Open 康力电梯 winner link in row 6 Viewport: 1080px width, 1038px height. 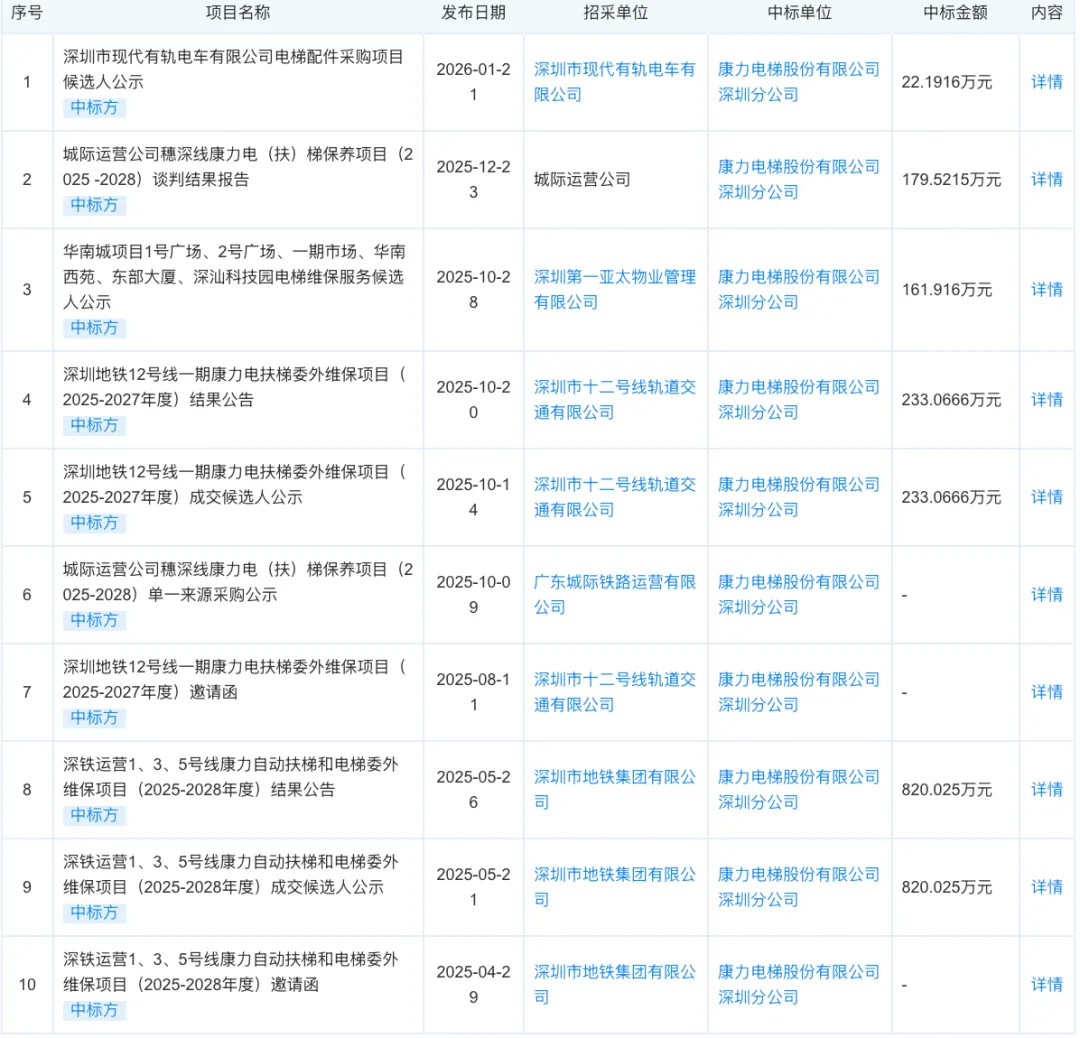pos(798,595)
